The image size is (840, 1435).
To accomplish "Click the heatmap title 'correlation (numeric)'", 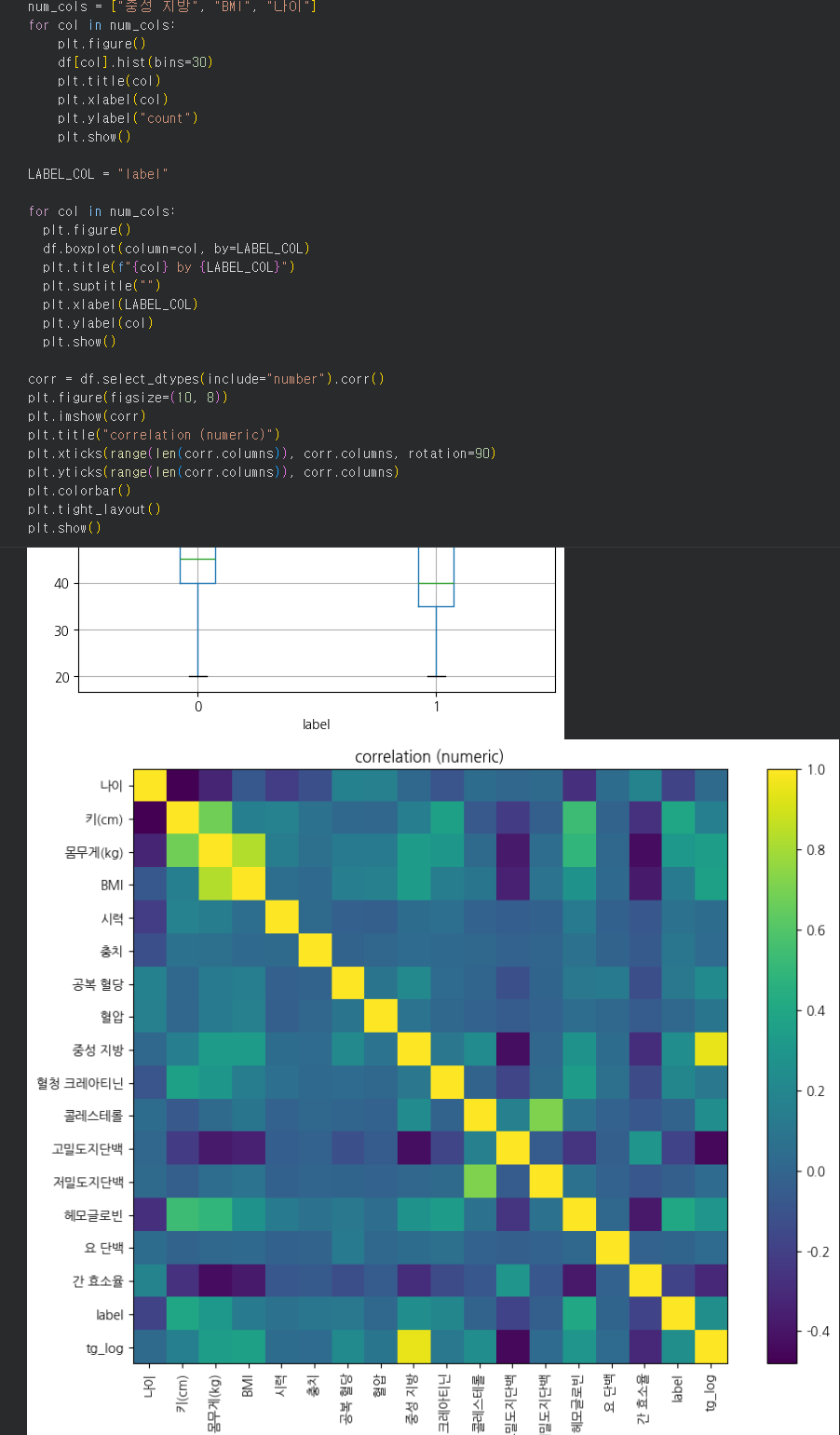I will click(429, 757).
